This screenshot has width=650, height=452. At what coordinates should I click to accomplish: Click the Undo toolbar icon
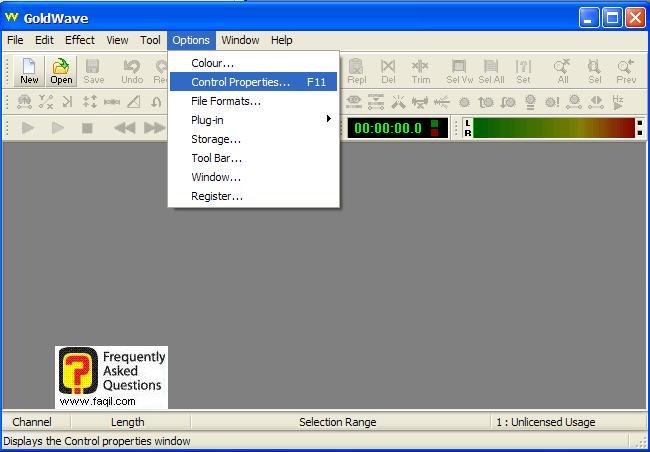point(132,71)
